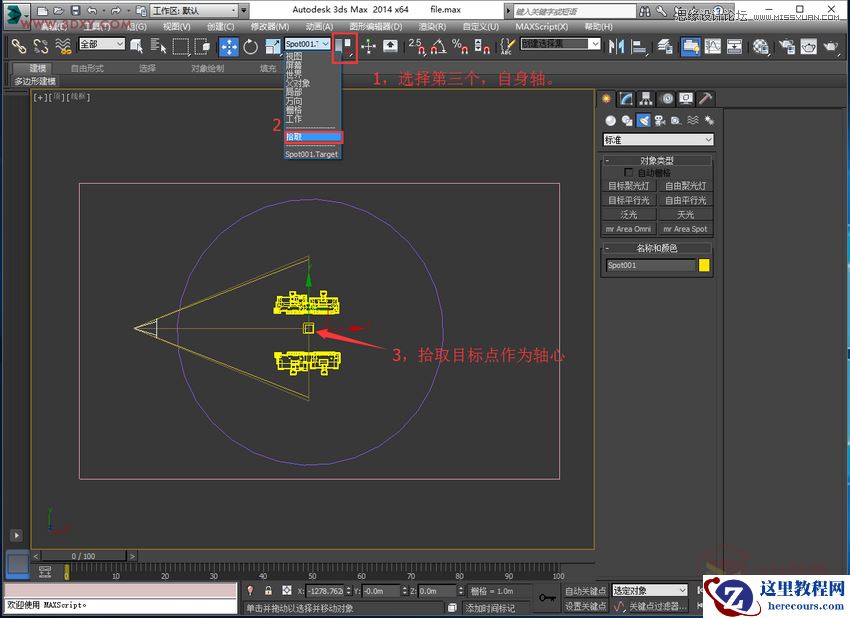Switch to the 自由形式 ribbon tab
The width and height of the screenshot is (850, 618).
pyautogui.click(x=86, y=67)
